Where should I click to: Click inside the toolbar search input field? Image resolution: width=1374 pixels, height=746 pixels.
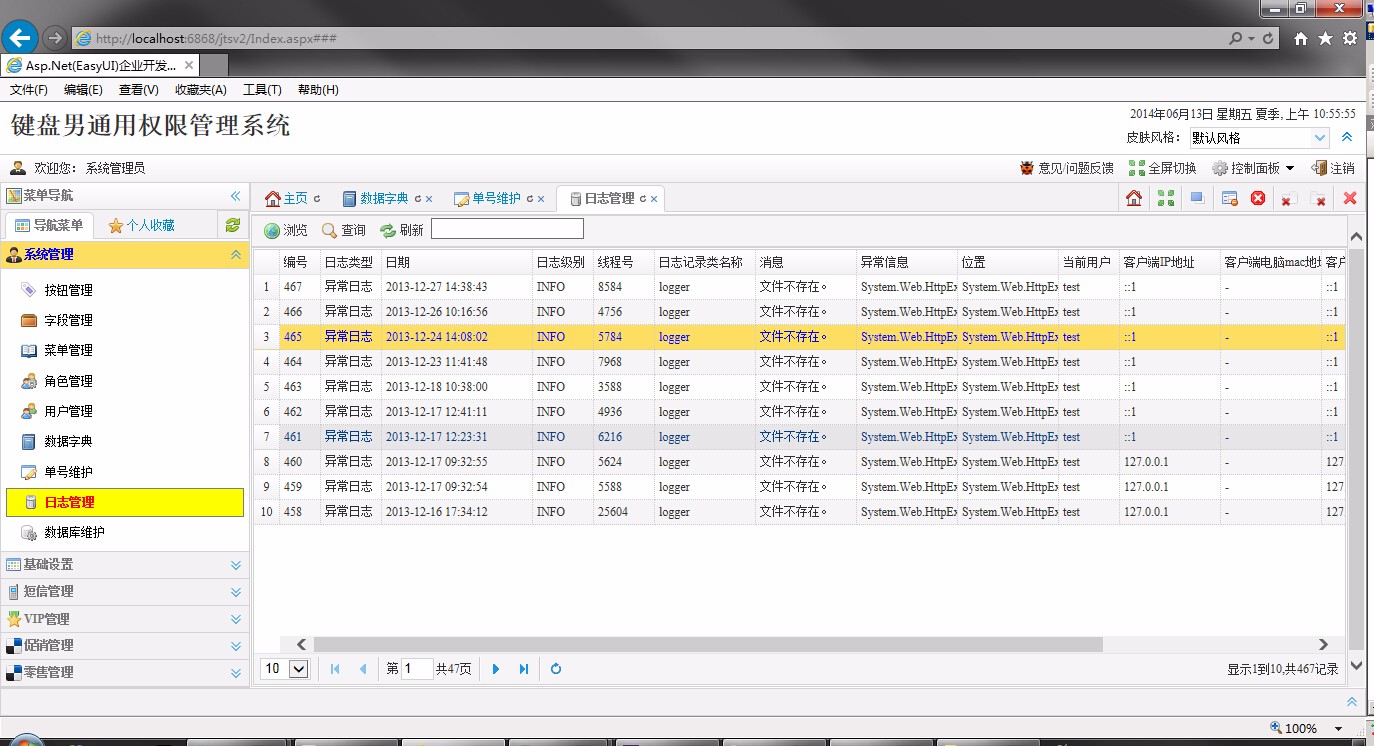tap(507, 228)
